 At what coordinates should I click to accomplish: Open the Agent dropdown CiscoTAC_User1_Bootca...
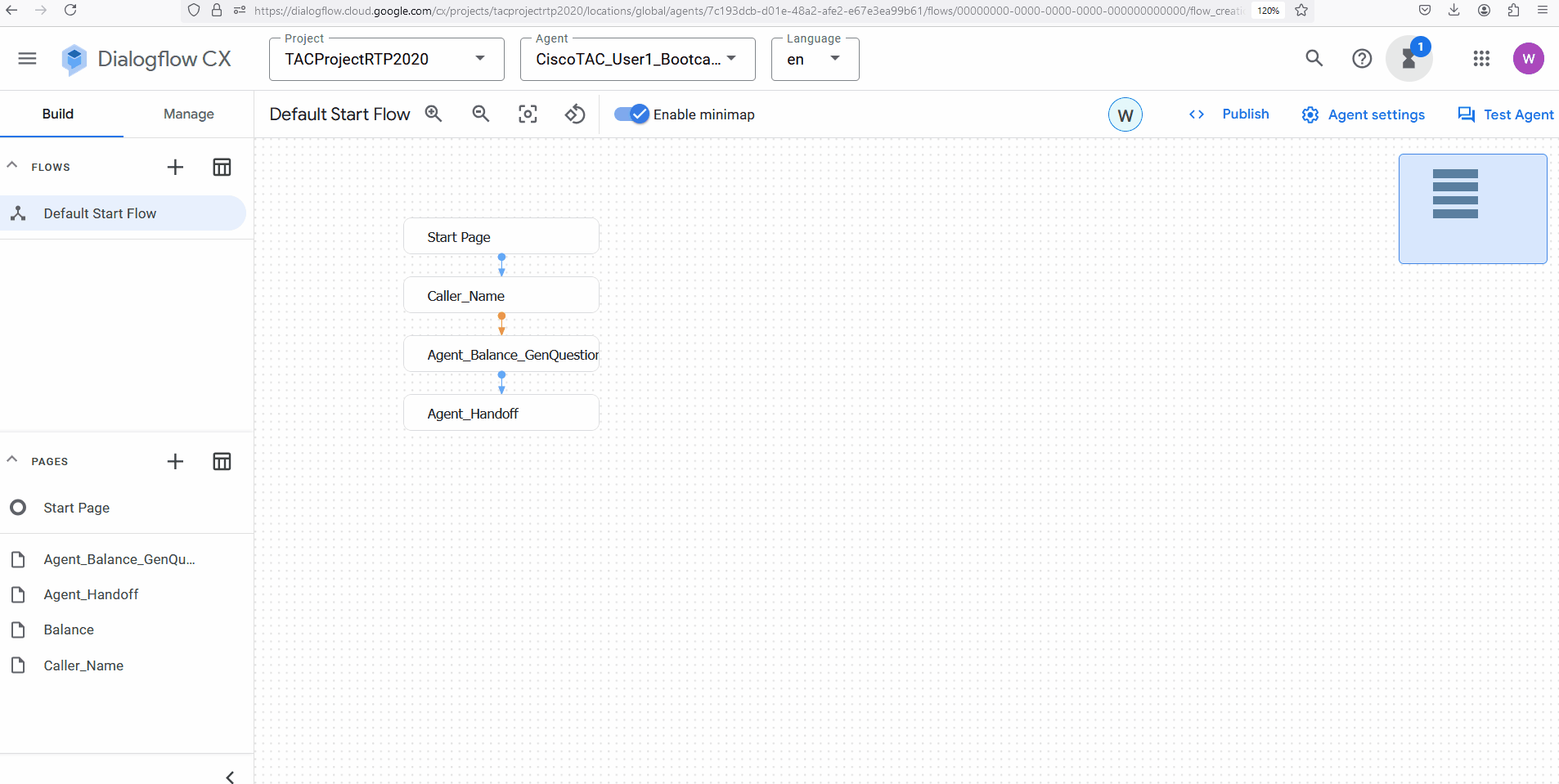[637, 59]
